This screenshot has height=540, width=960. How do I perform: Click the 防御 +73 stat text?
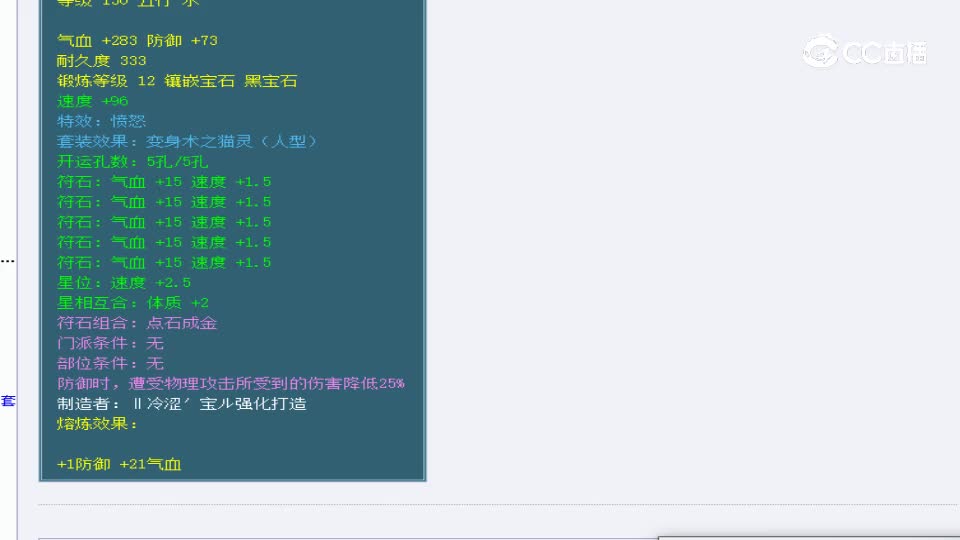click(x=182, y=40)
